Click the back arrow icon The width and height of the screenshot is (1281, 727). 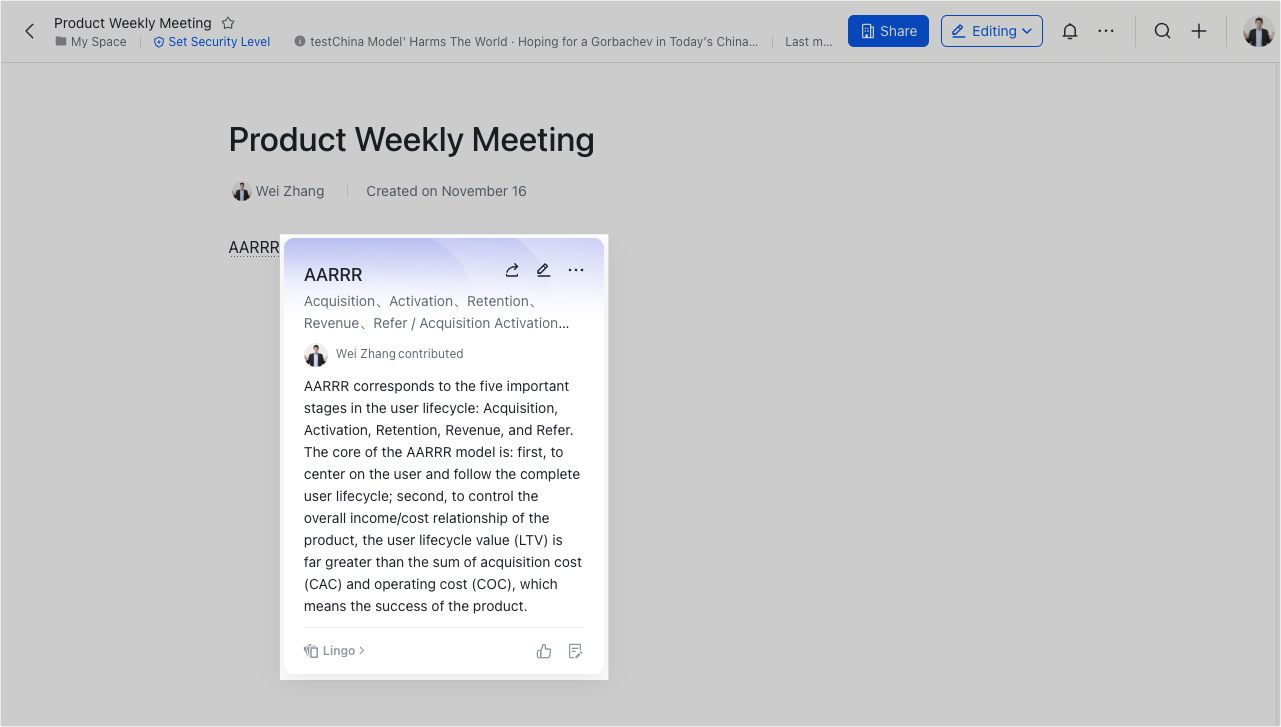click(x=29, y=31)
